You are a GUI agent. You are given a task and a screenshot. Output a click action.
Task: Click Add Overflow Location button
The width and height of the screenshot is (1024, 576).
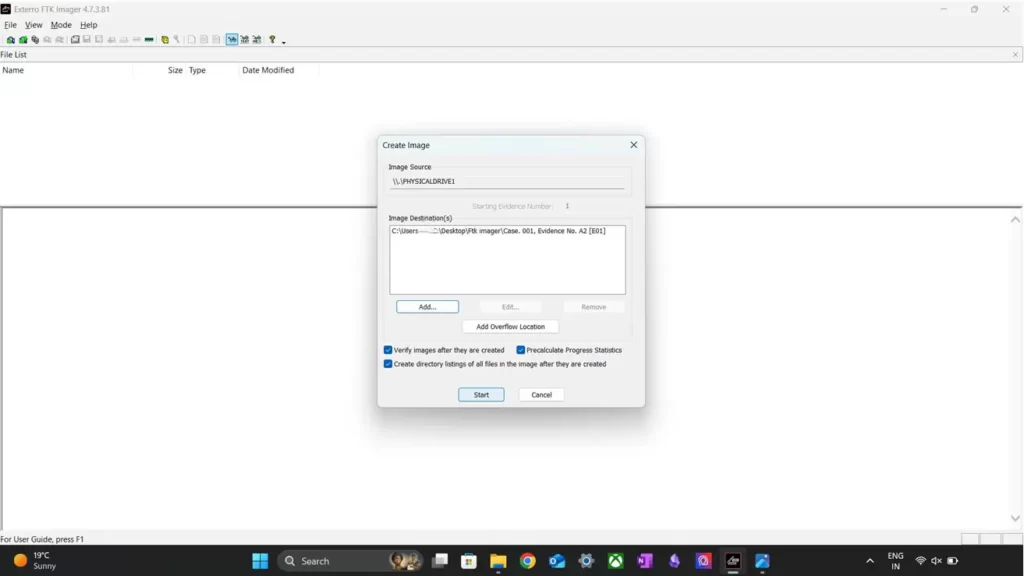pyautogui.click(x=510, y=327)
